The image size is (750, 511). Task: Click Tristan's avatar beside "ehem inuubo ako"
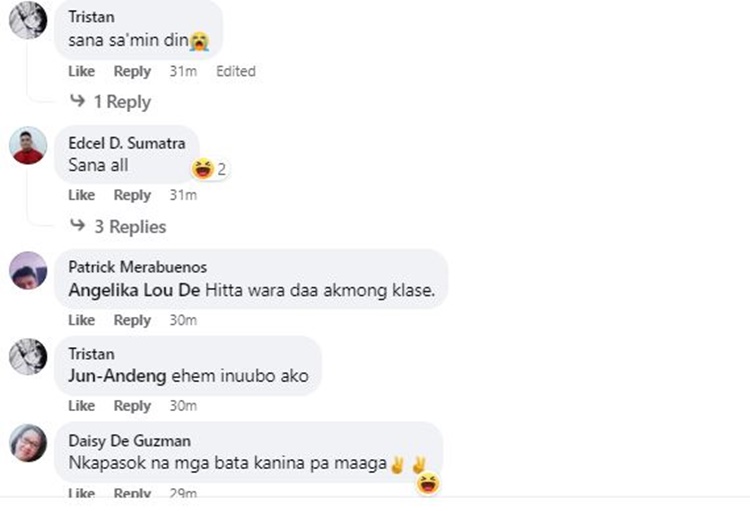pyautogui.click(x=28, y=357)
